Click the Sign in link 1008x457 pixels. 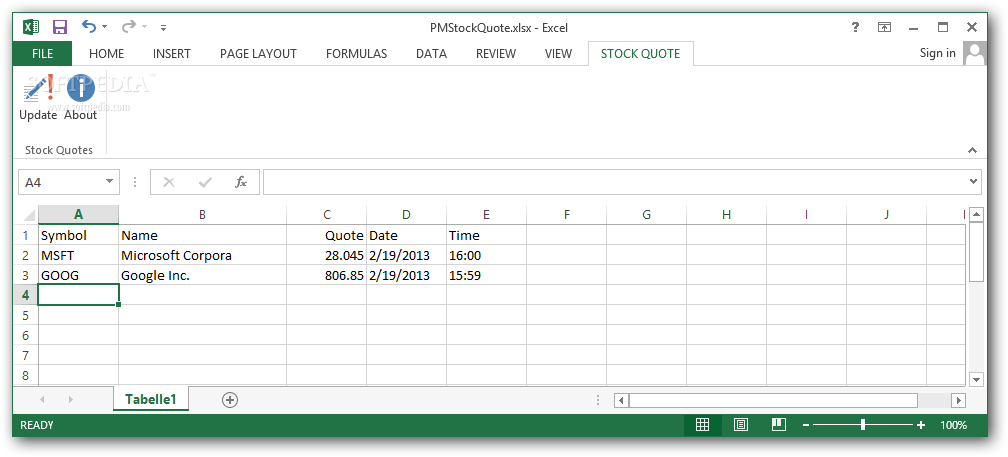coord(937,53)
